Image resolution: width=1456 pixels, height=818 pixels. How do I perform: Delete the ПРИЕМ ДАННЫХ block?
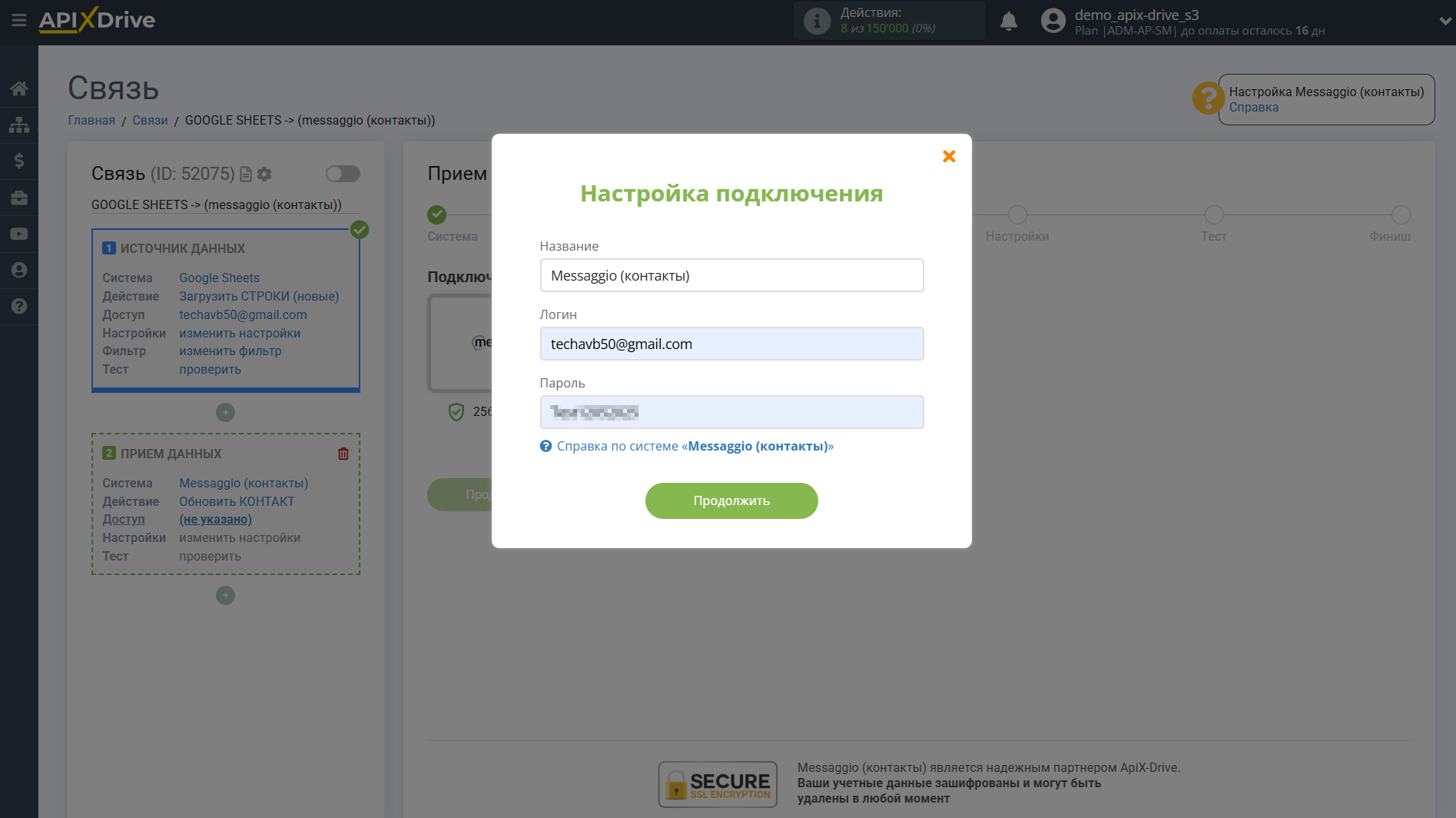343,454
